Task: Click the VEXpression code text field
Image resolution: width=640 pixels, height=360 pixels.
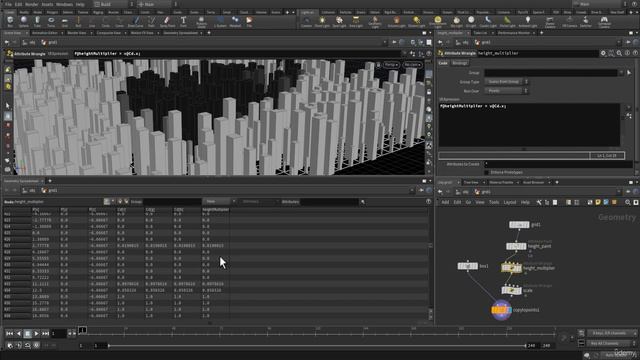Action: [x=529, y=125]
